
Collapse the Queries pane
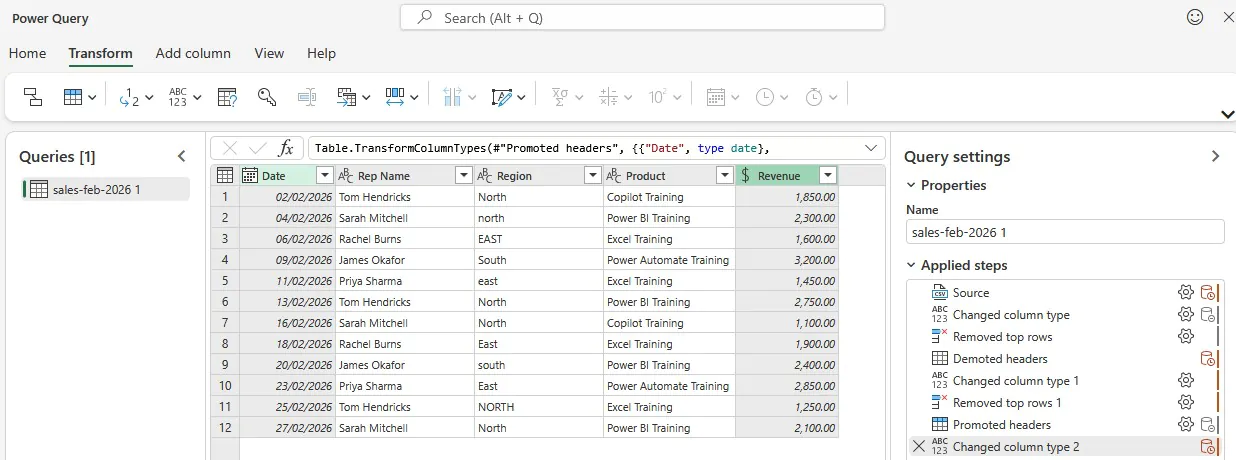click(181, 156)
